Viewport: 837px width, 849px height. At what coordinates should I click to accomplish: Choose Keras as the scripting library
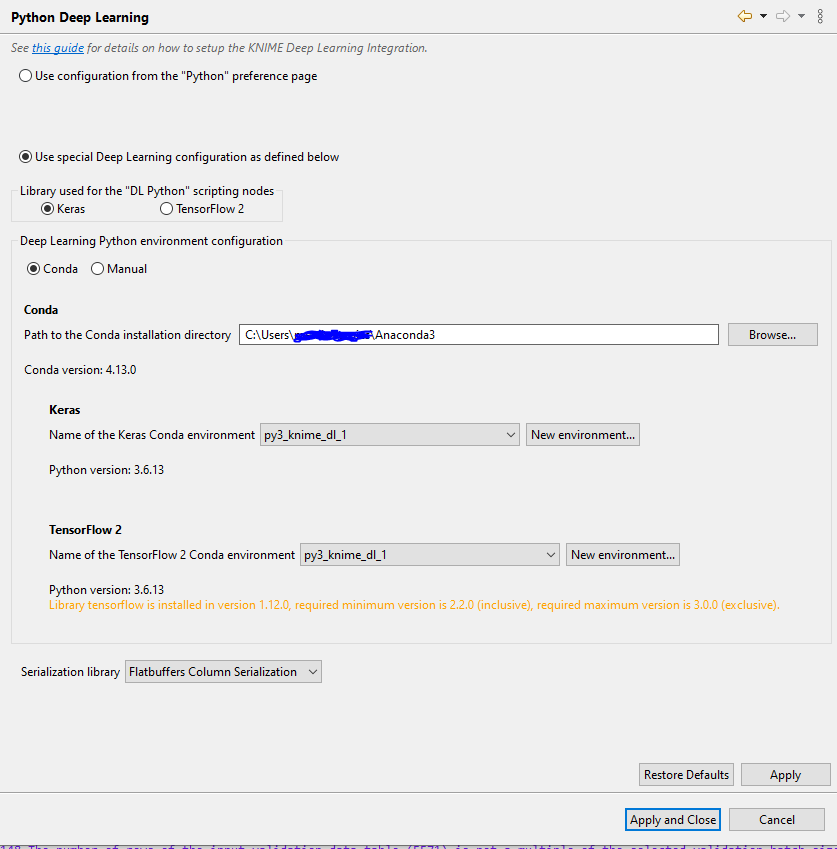click(47, 209)
